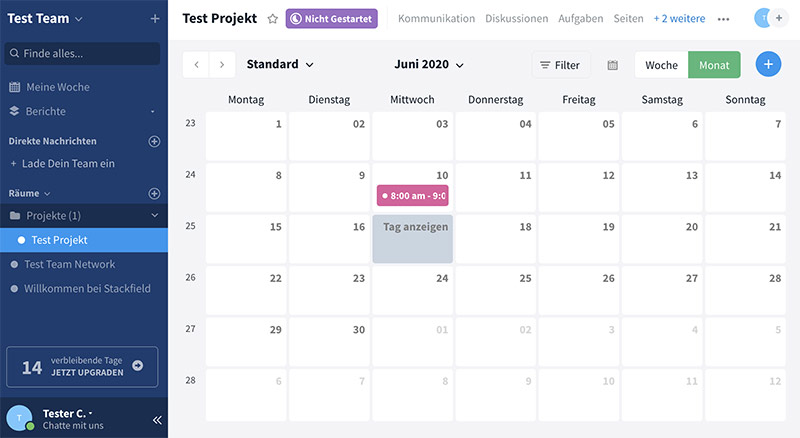The height and width of the screenshot is (438, 800).
Task: Collapse the sidebar with double-arrow icon
Action: 156,420
